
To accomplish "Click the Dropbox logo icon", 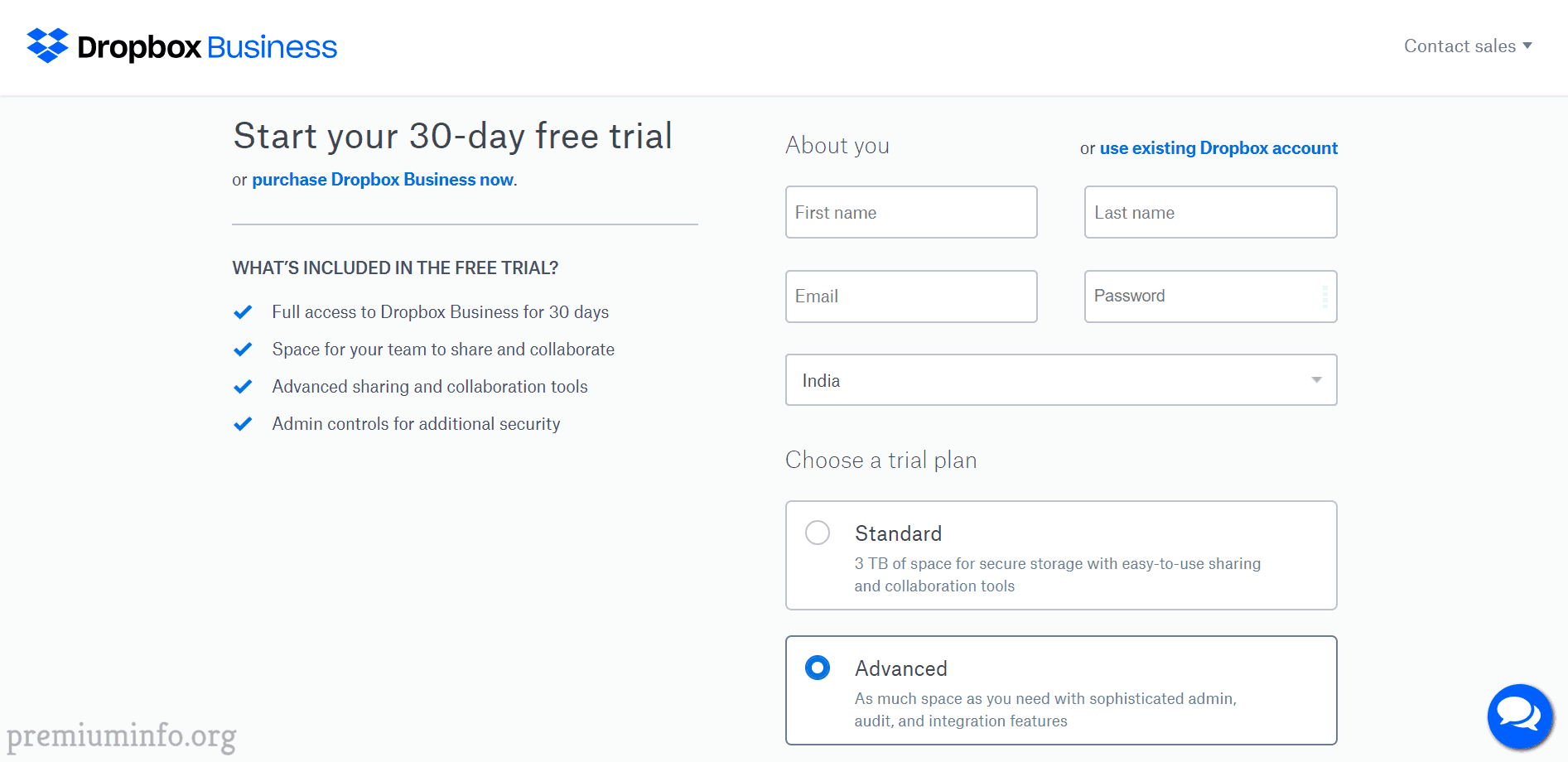I will pos(47,46).
